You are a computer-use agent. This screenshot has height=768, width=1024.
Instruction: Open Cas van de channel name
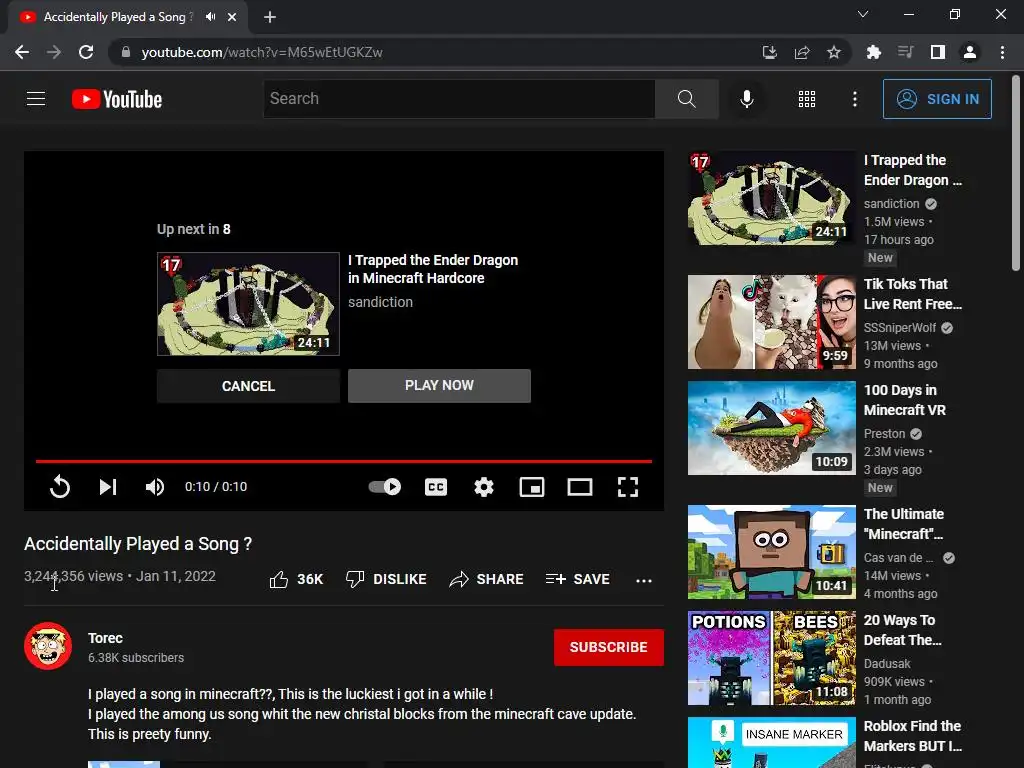(899, 558)
